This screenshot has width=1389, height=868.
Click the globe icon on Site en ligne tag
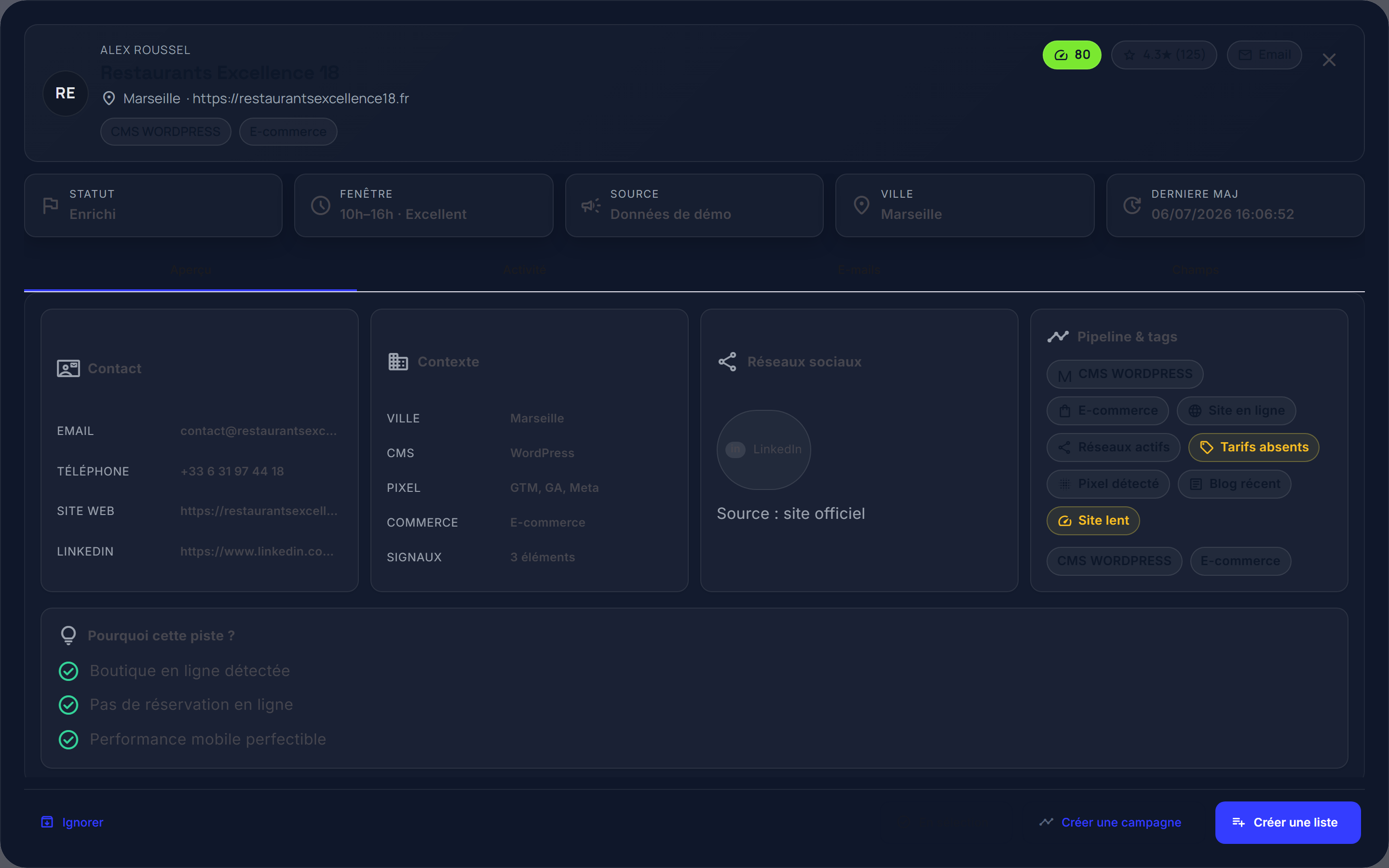coord(1195,411)
